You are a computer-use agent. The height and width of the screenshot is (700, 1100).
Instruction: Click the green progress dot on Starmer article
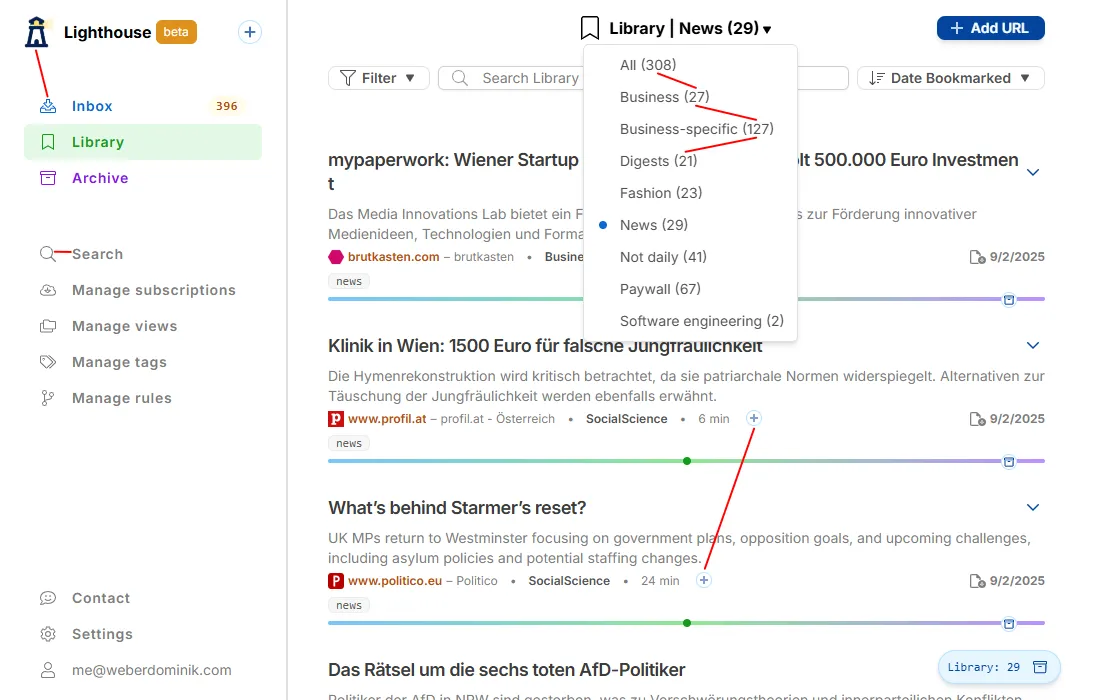687,623
